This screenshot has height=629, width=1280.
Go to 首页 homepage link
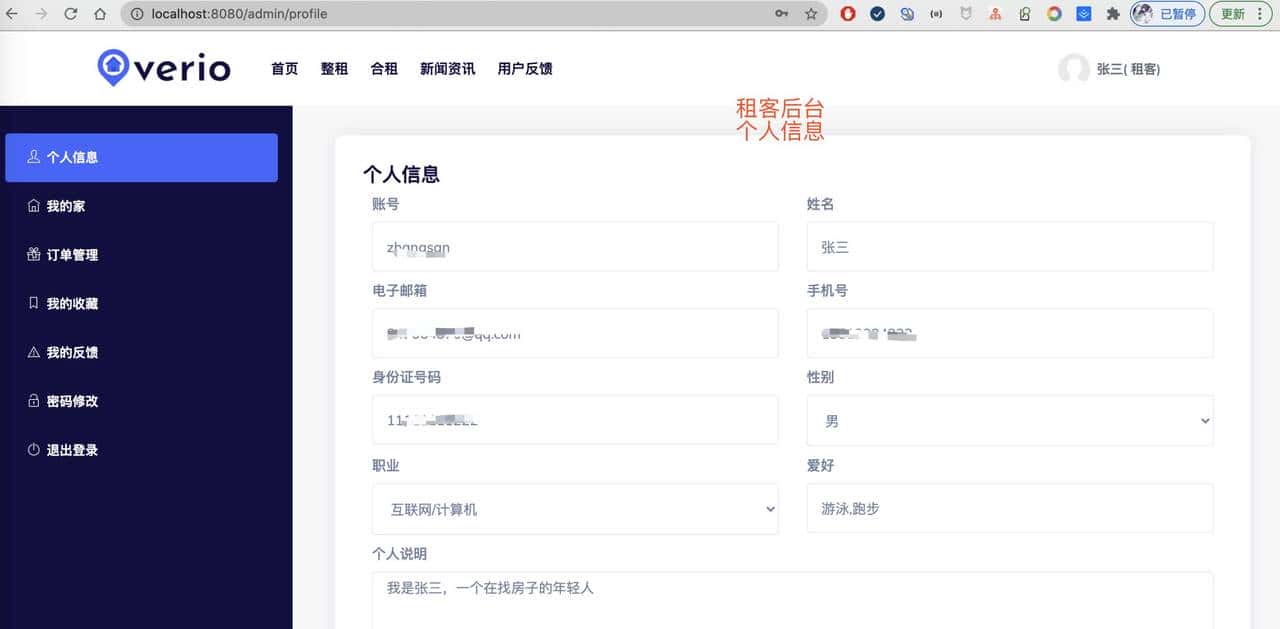click(x=284, y=68)
